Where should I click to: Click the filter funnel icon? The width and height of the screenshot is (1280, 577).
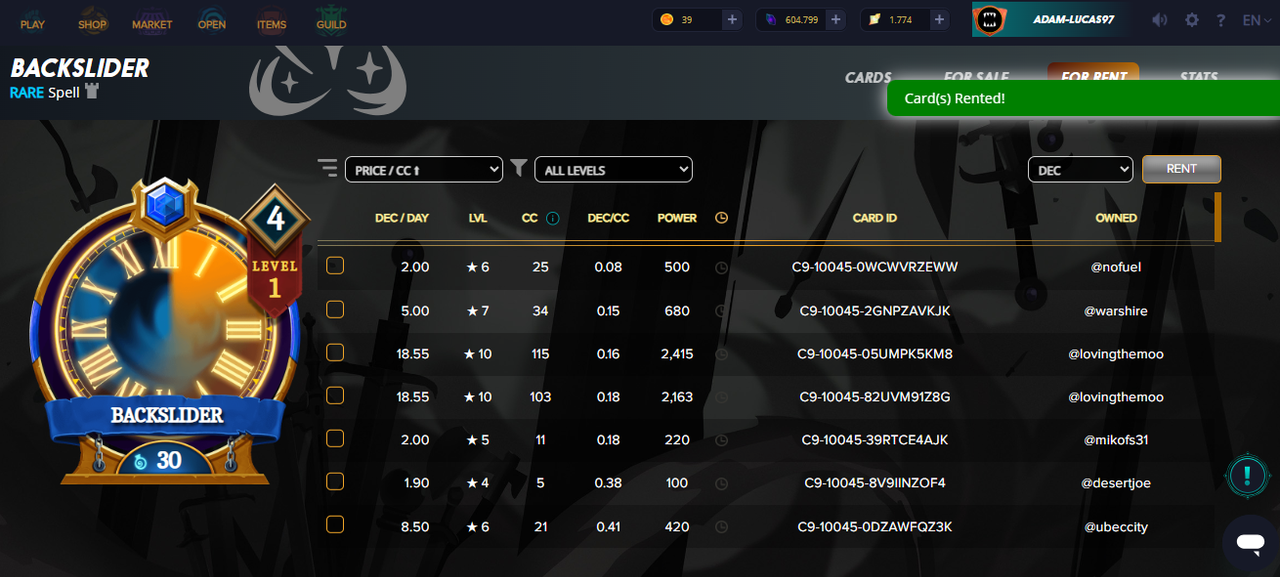click(518, 168)
